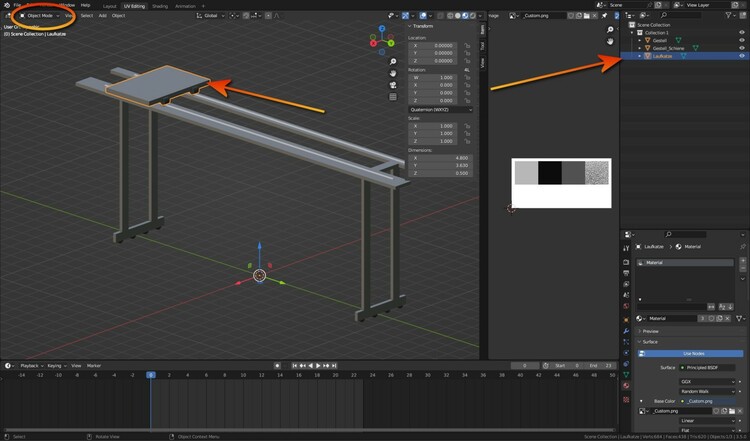Click the camera view icon in the 3D viewport
Screen dimensions: 750x441
(393, 84)
